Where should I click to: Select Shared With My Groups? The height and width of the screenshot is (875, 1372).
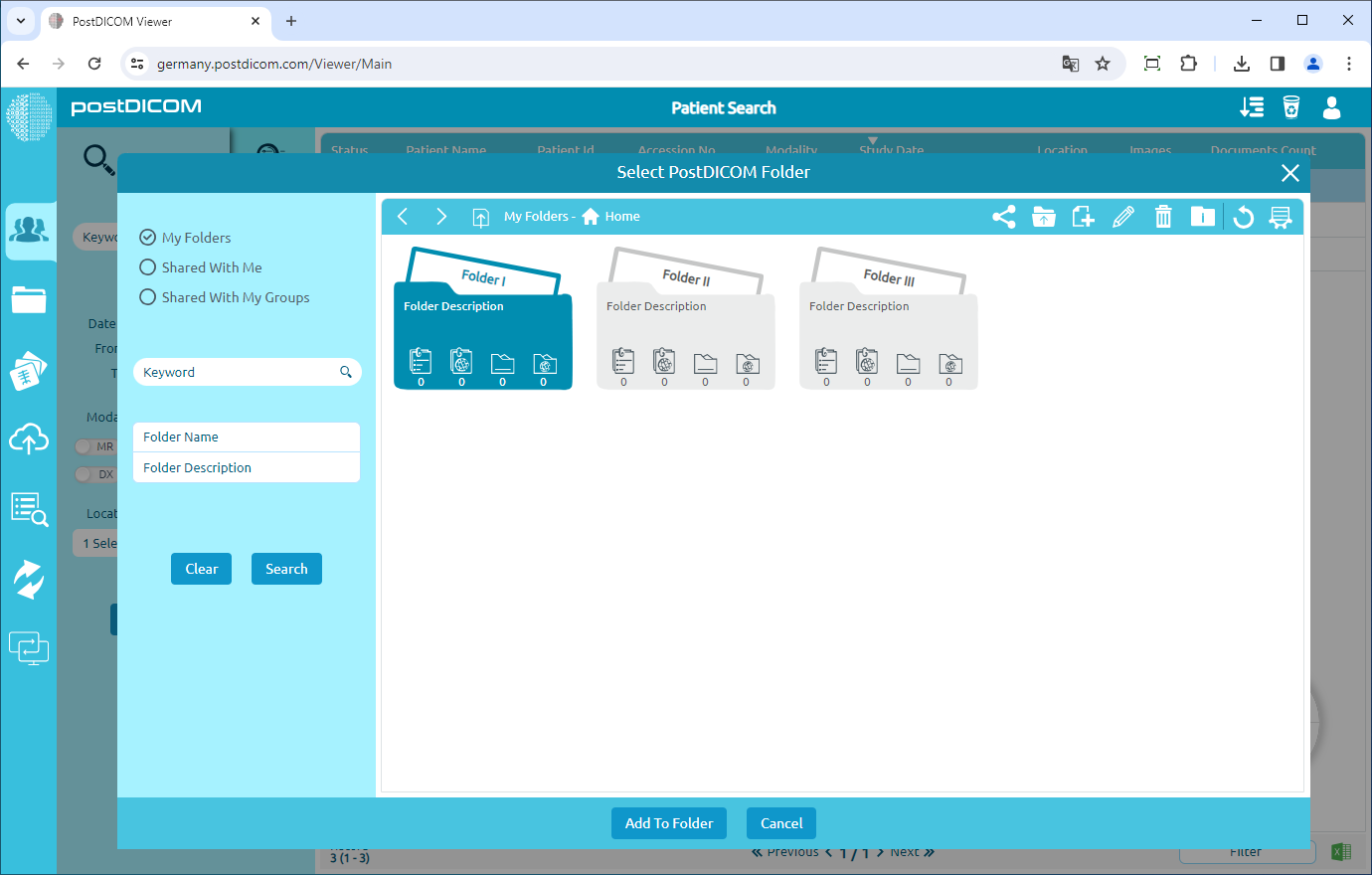[x=147, y=296]
